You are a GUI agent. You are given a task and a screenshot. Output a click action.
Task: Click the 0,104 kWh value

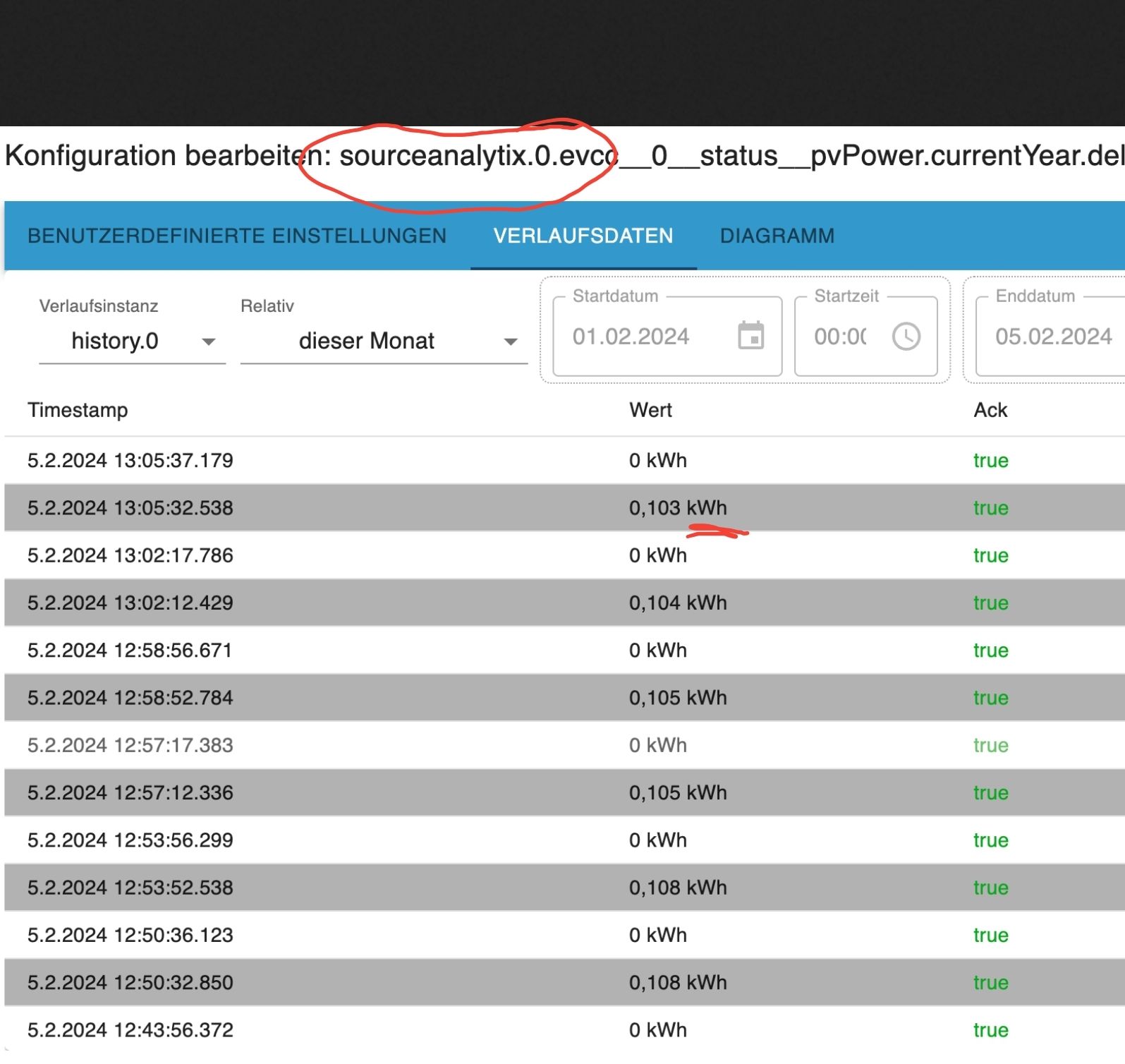678,603
